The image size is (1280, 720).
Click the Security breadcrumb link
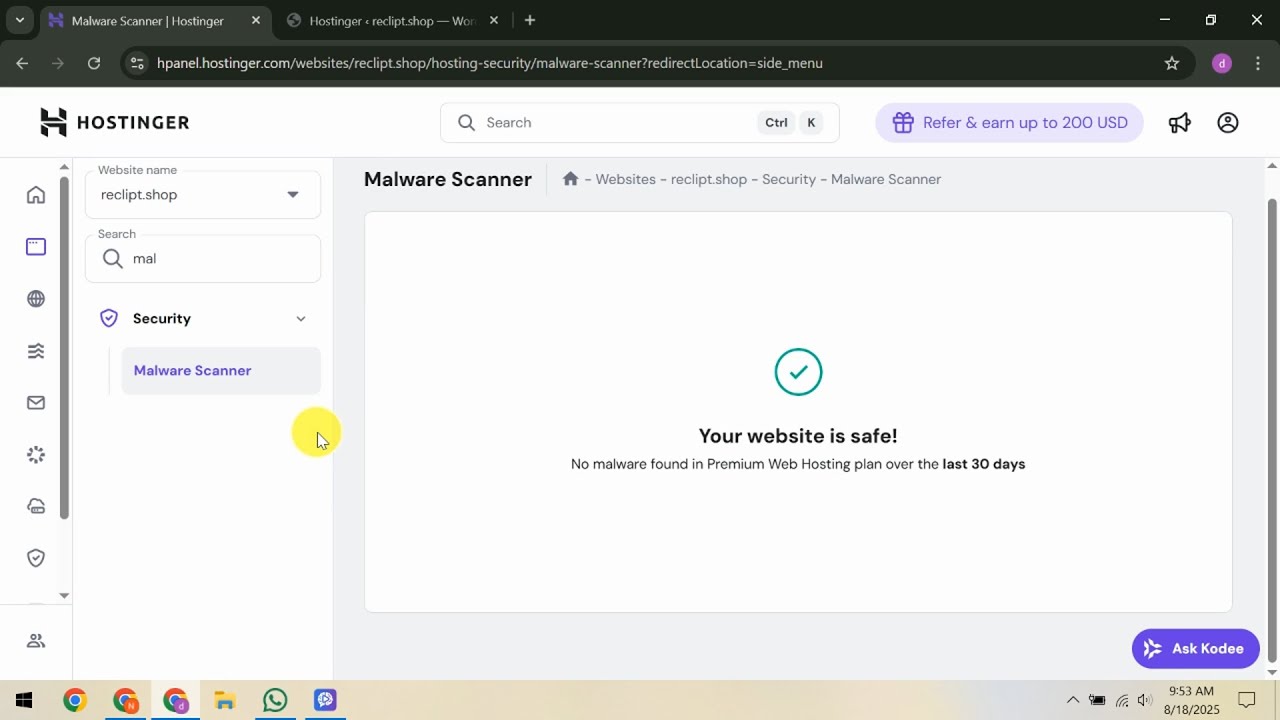[789, 179]
